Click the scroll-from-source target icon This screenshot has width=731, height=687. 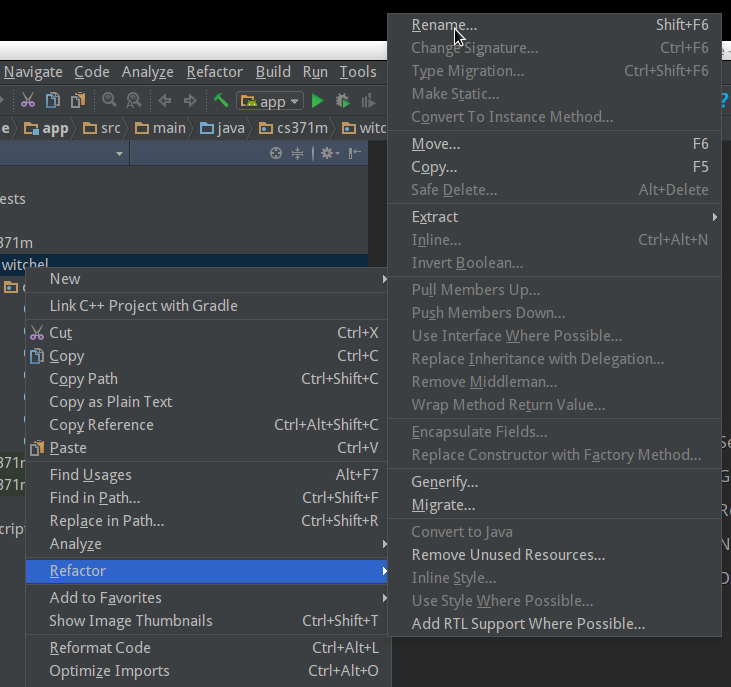point(277,153)
